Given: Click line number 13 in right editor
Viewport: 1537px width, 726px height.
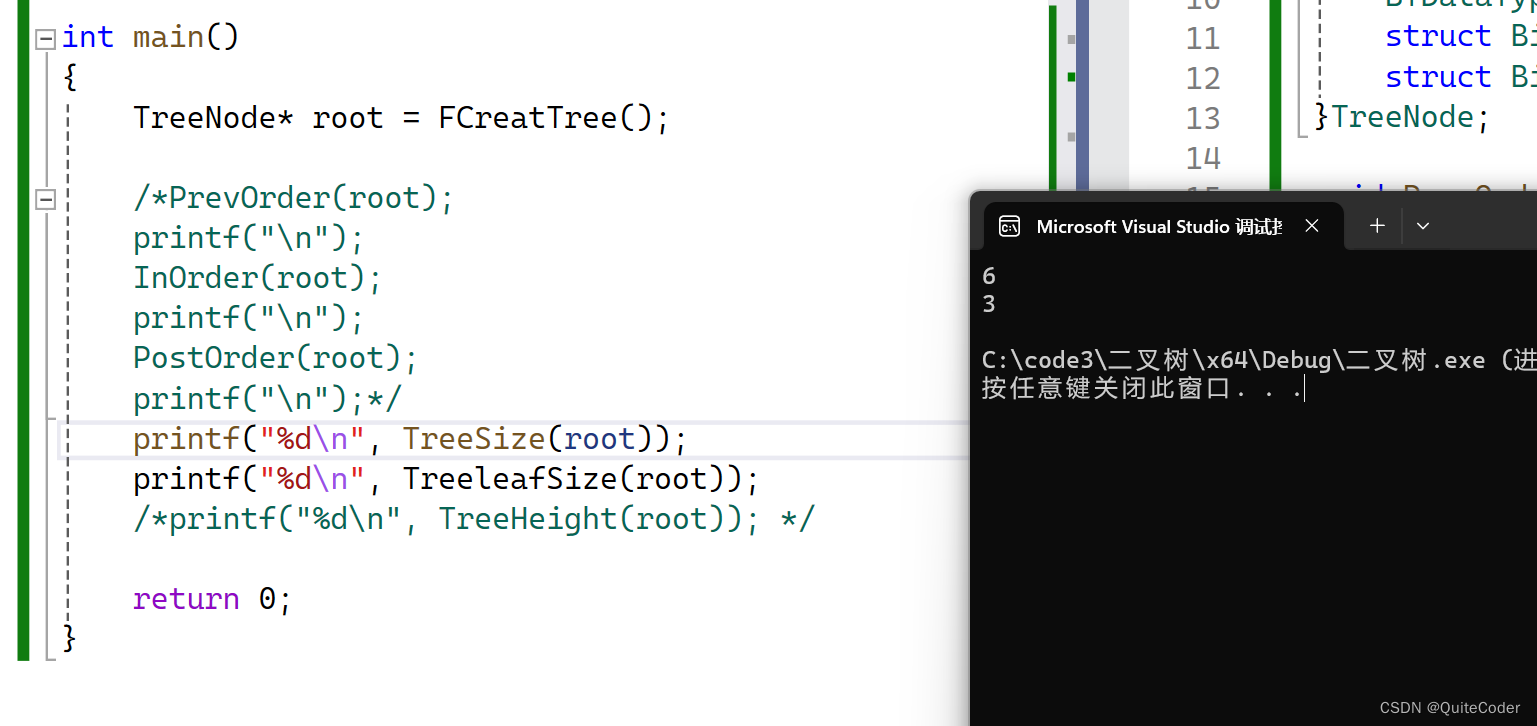Looking at the screenshot, I should click(x=1203, y=118).
